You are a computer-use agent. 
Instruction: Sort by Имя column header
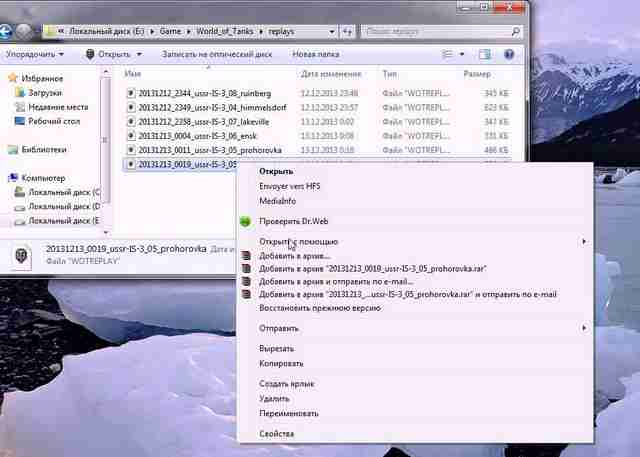coord(133,74)
